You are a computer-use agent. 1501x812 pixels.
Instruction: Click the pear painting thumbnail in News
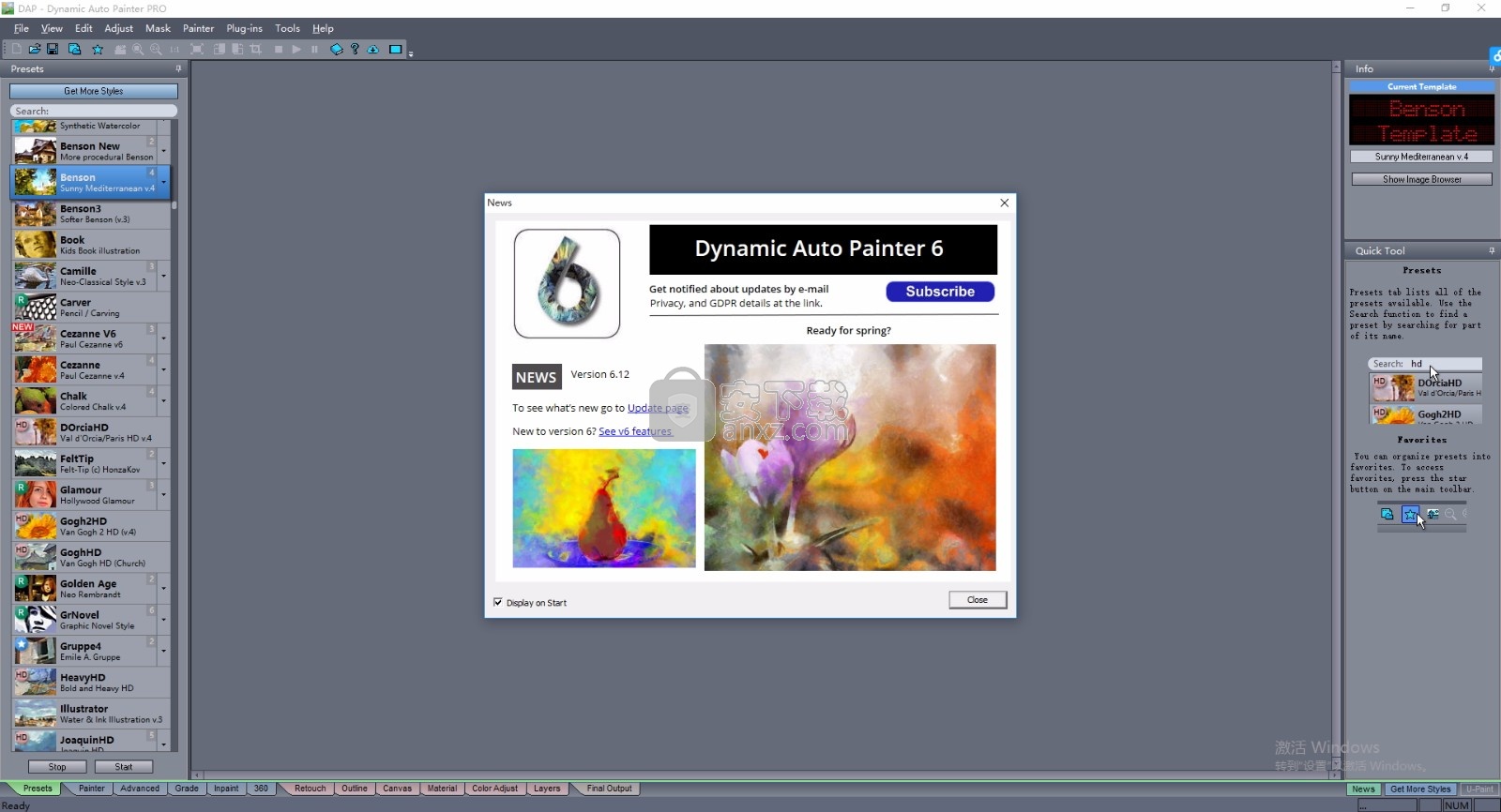point(604,508)
